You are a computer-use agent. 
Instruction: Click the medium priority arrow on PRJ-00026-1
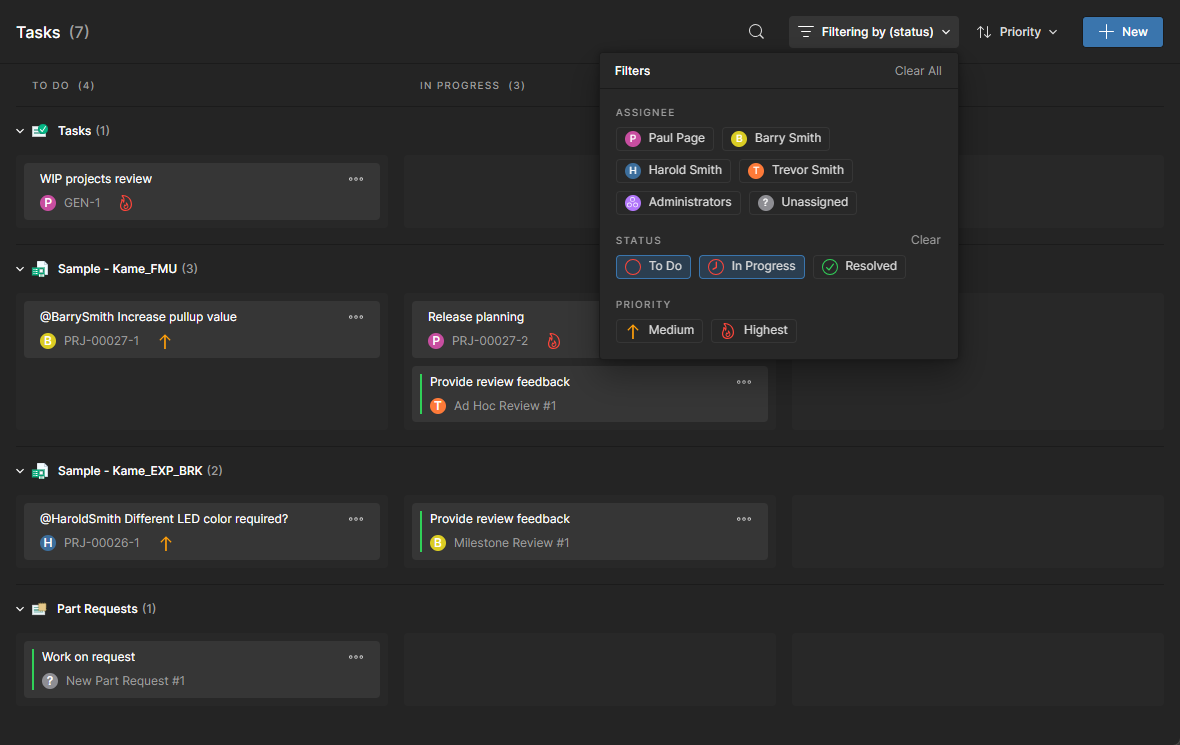tap(166, 543)
